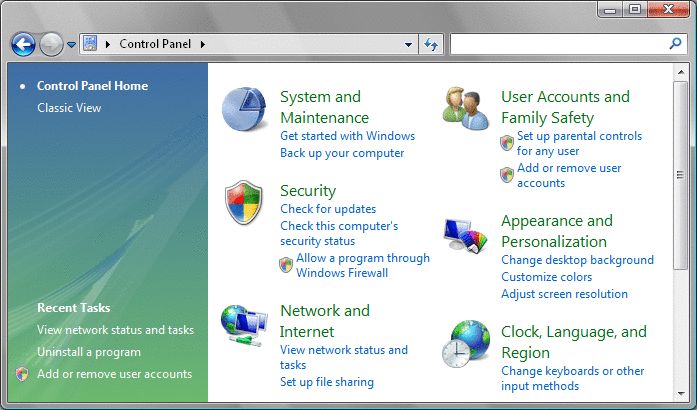
Task: Click the shield next to Add or remove user accounts in main pane
Action: coord(507,175)
